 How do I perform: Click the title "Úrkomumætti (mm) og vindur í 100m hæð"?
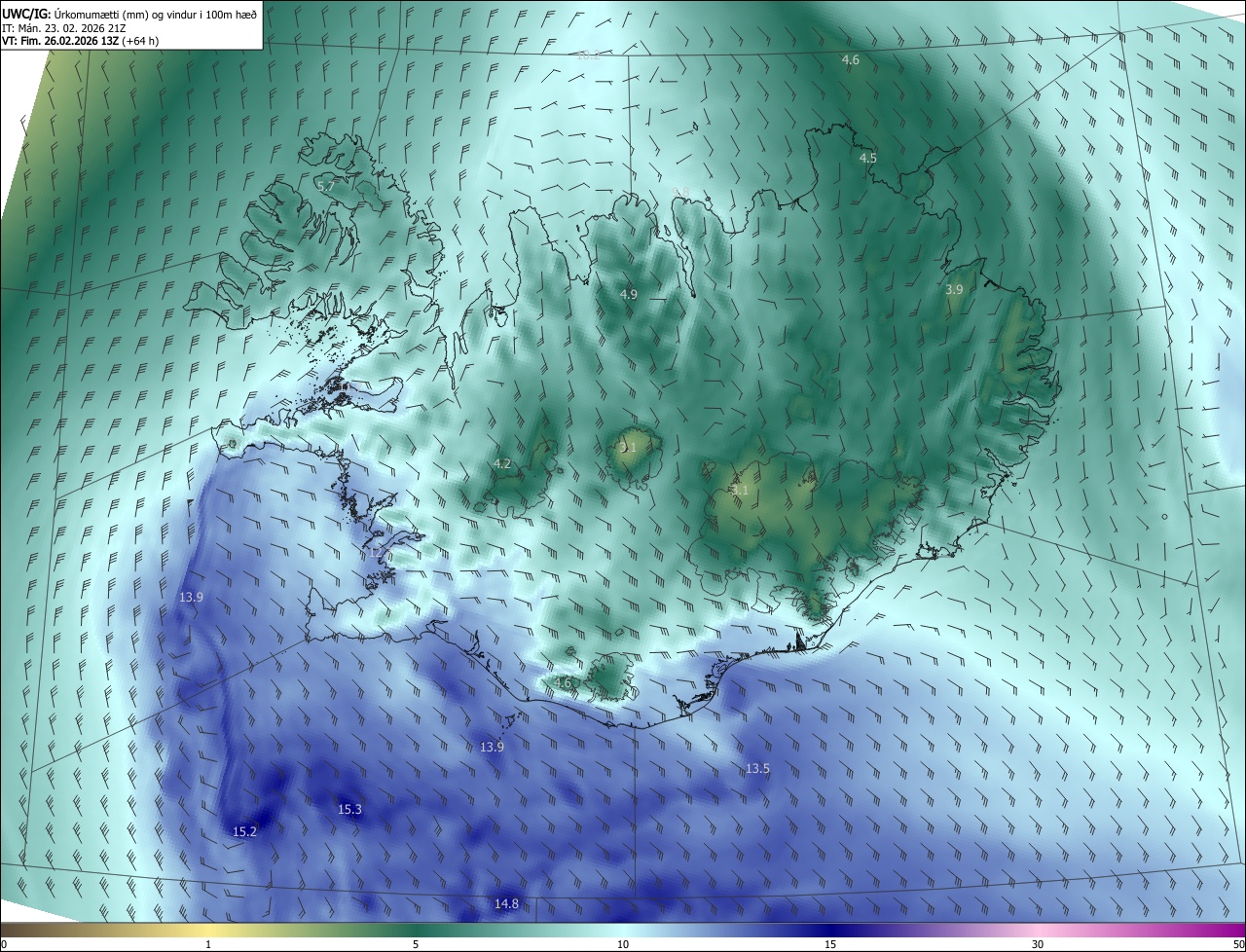[156, 14]
